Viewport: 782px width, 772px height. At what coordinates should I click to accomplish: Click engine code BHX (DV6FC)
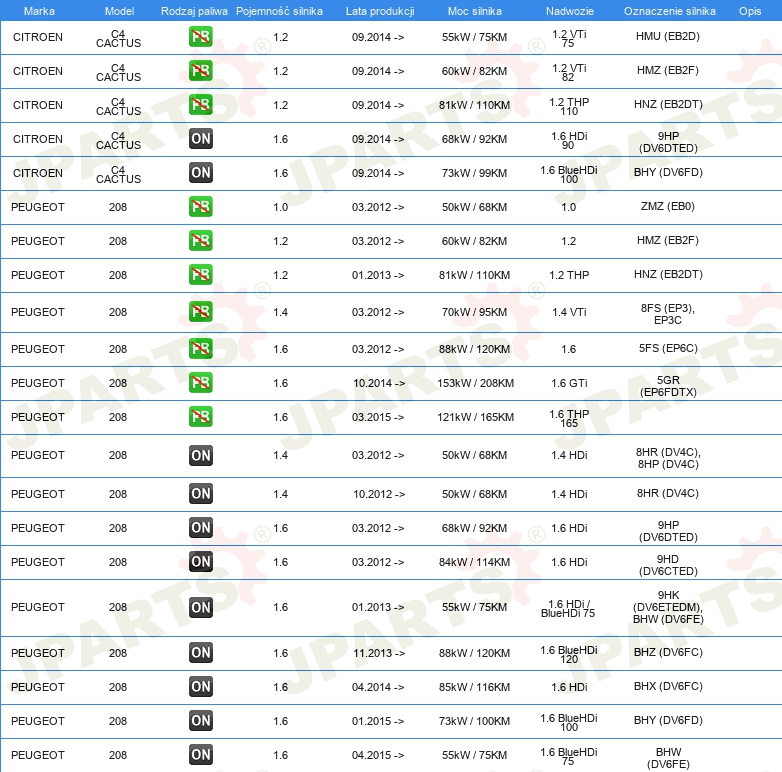pyautogui.click(x=668, y=686)
